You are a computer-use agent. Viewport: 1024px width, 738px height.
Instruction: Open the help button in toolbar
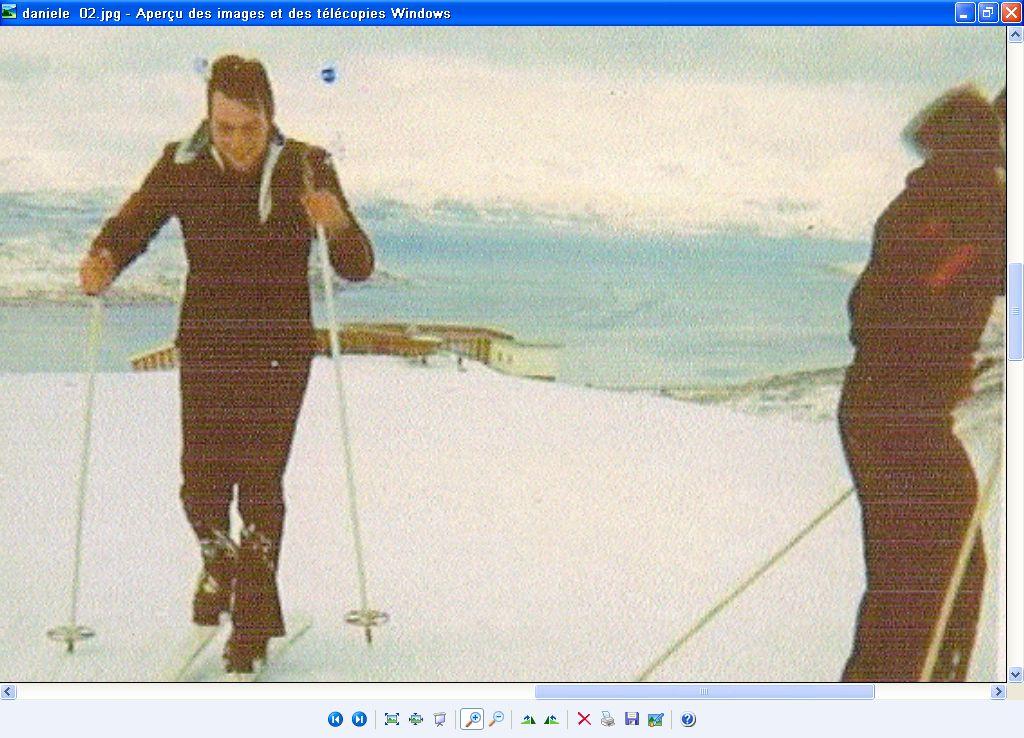688,719
